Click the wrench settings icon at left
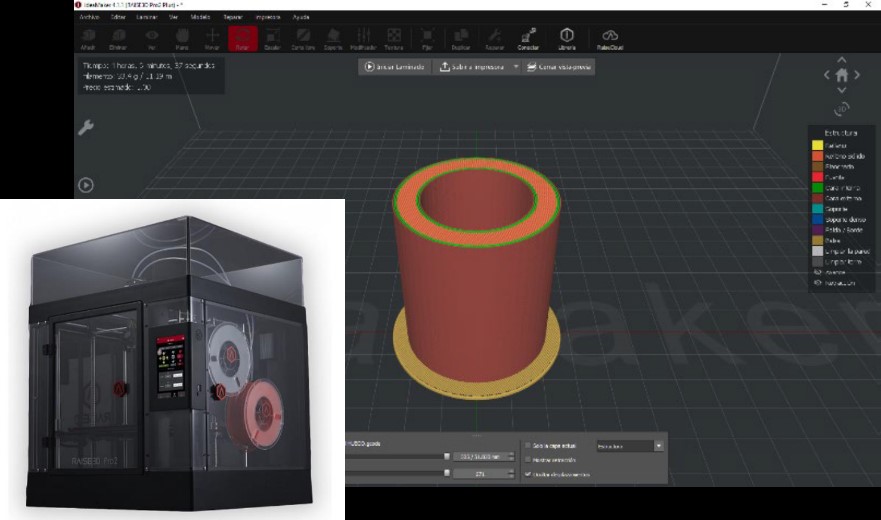Image resolution: width=881 pixels, height=520 pixels. tap(85, 128)
